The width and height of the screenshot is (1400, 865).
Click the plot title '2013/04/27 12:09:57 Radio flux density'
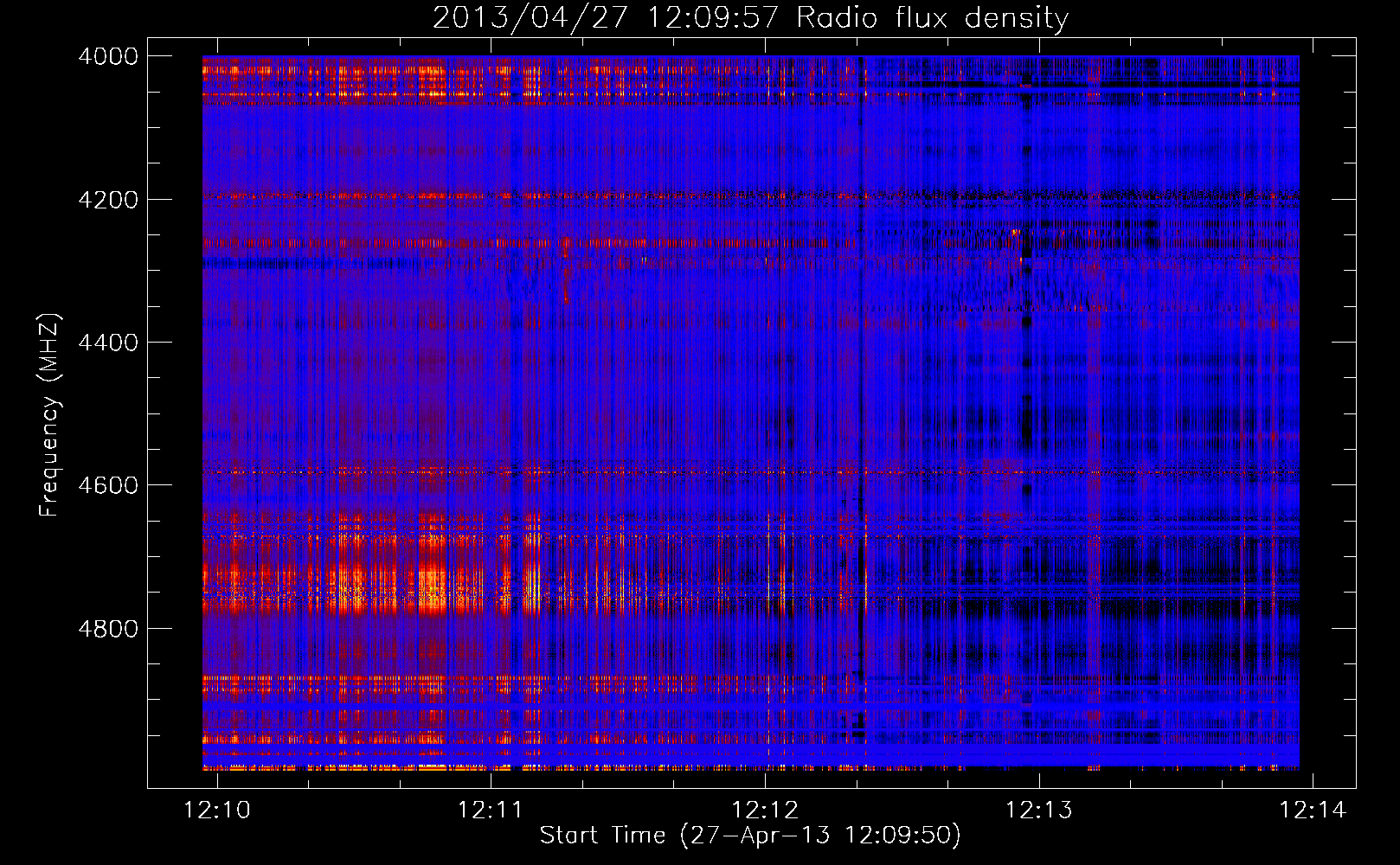tap(750, 18)
